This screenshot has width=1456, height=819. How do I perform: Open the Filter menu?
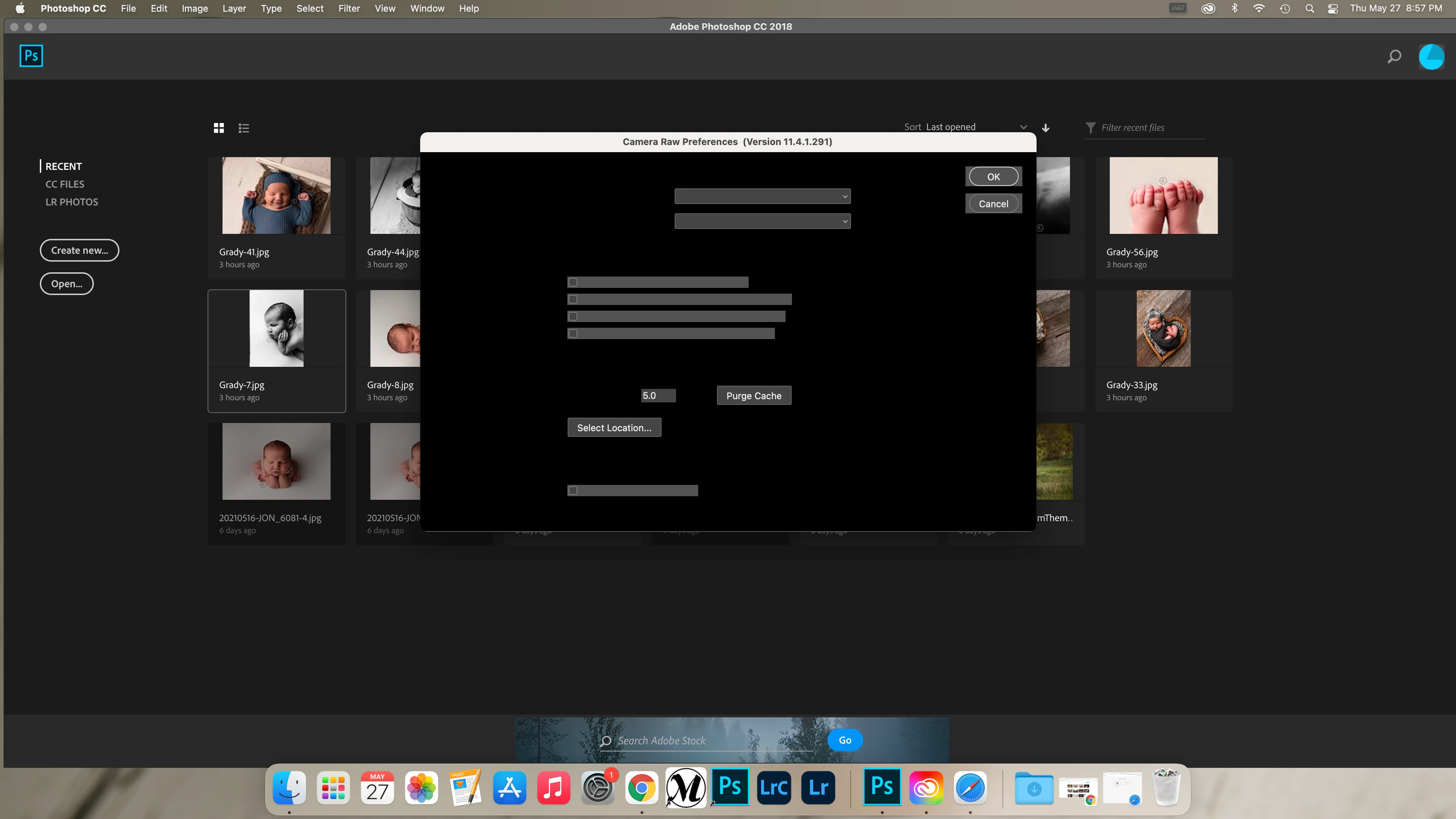pyautogui.click(x=349, y=9)
